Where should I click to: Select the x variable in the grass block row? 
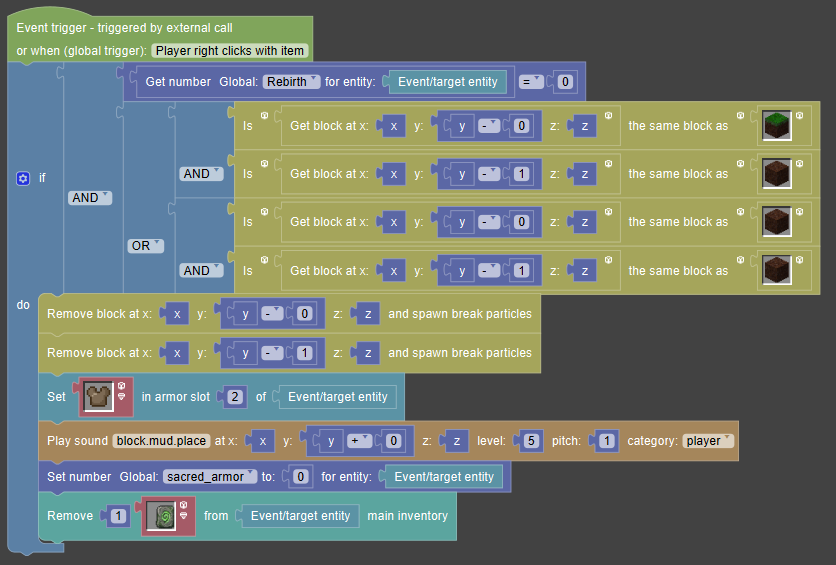click(393, 126)
